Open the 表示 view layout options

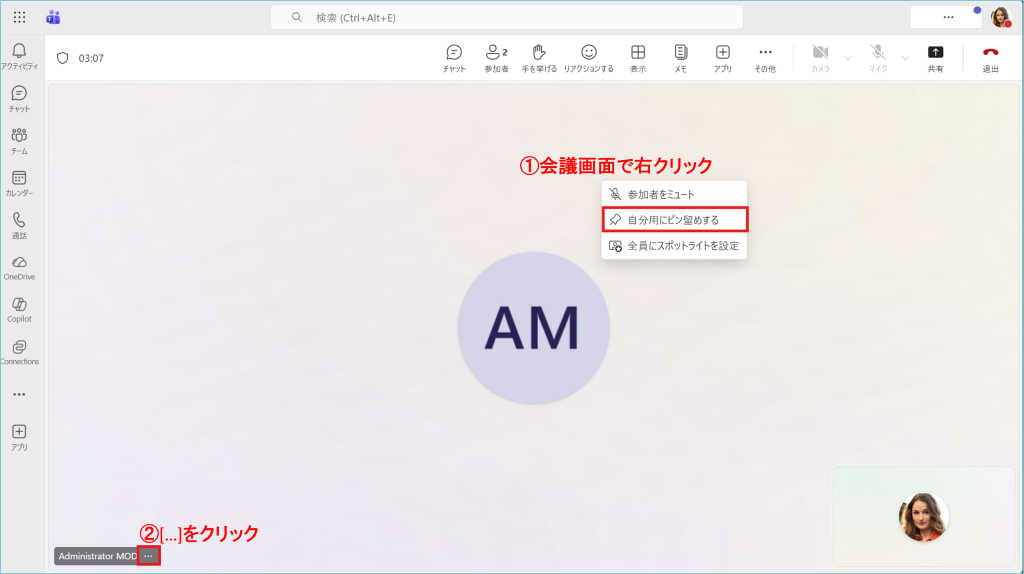coord(637,58)
